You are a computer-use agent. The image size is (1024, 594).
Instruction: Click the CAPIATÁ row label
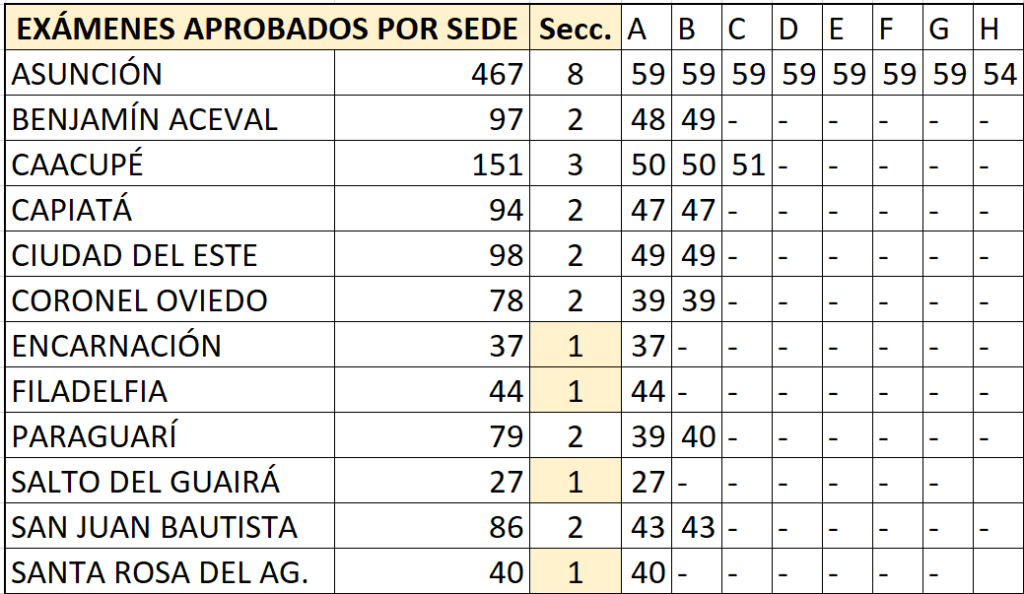170,209
